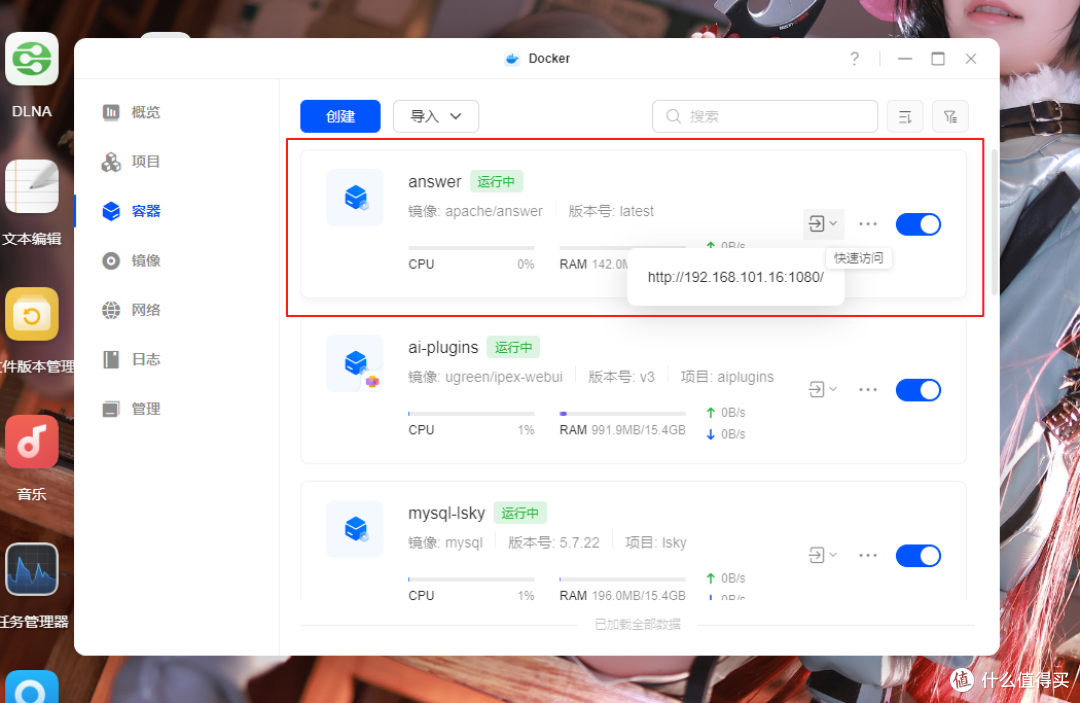Switch to the 网络 network tab

coord(146,310)
